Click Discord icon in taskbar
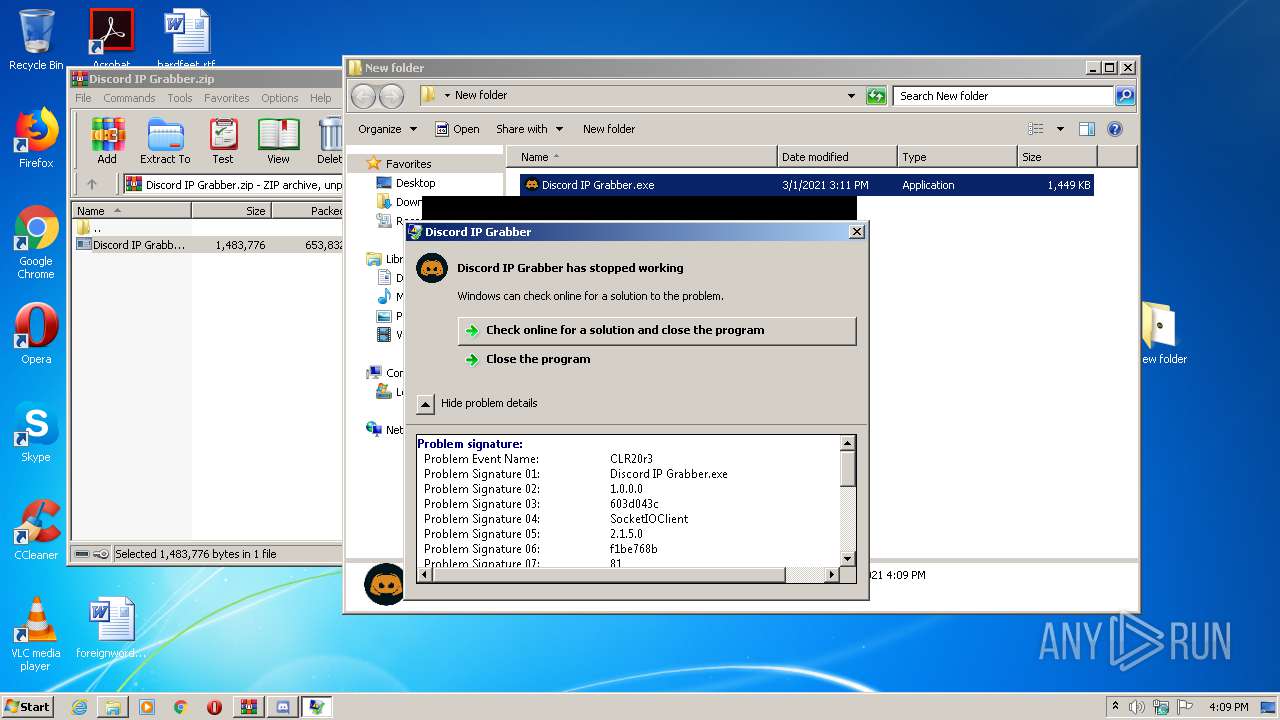 pos(282,707)
